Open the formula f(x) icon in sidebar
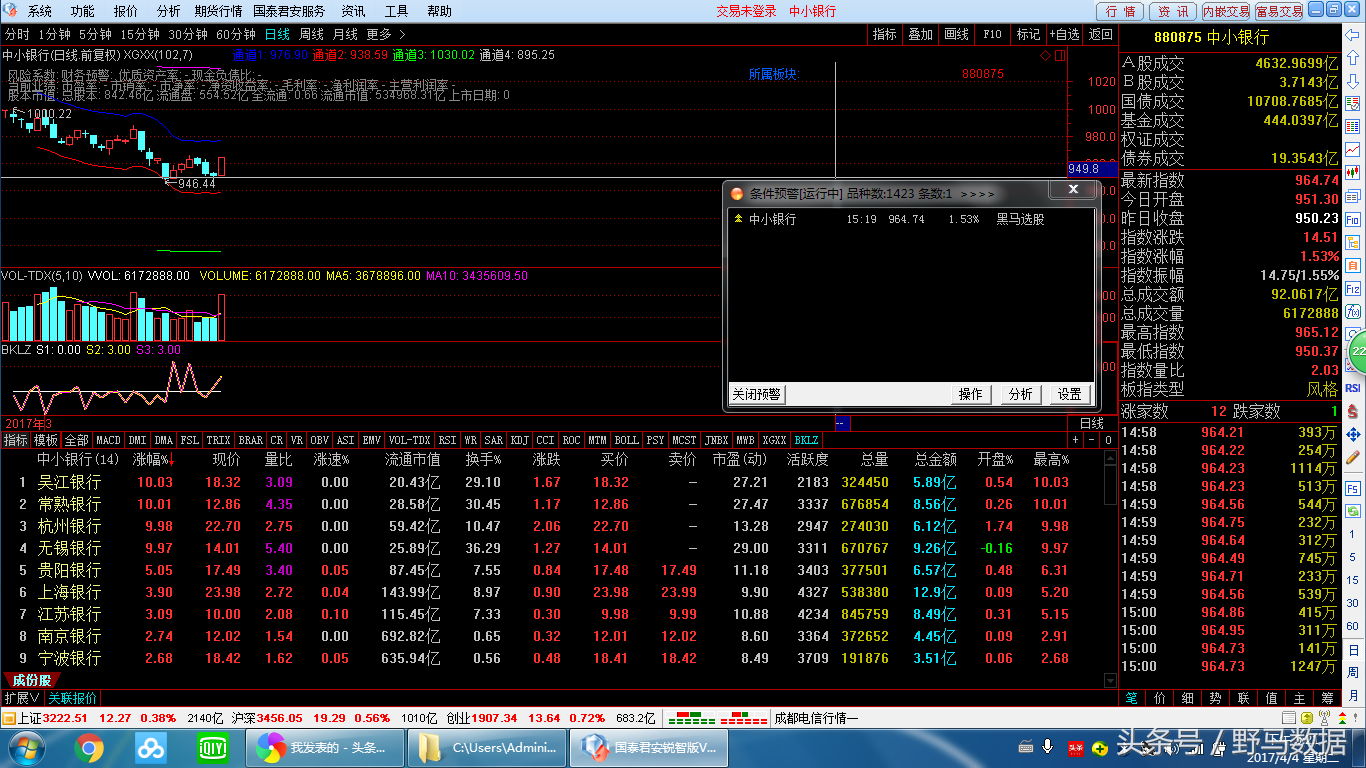 [1352, 313]
